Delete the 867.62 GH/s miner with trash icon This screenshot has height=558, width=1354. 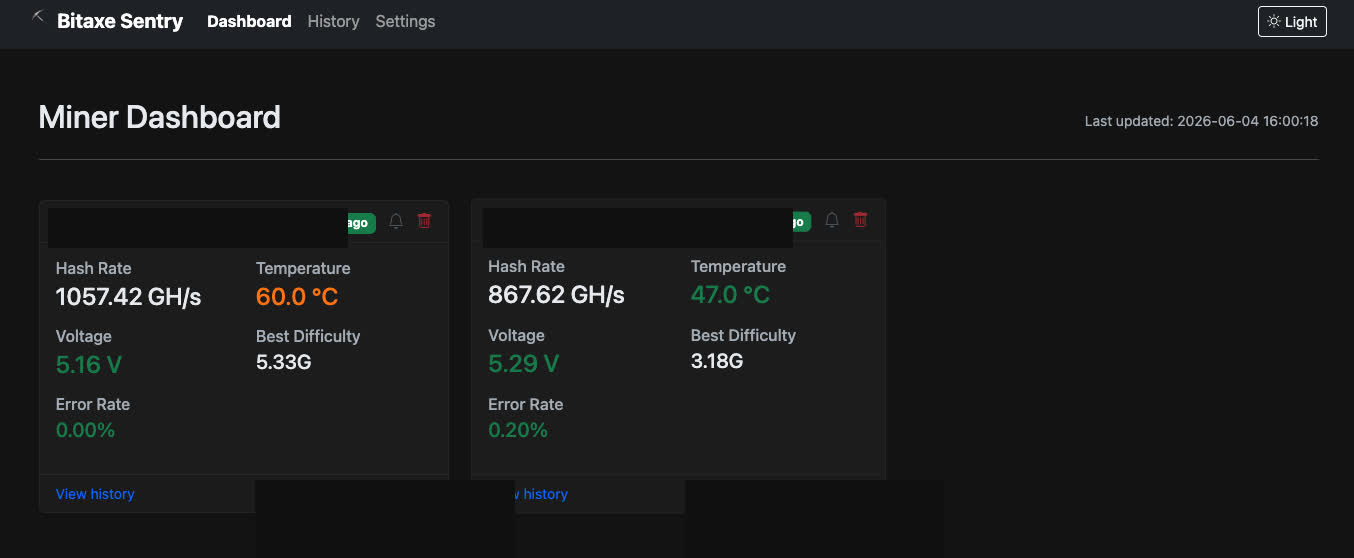coord(860,220)
